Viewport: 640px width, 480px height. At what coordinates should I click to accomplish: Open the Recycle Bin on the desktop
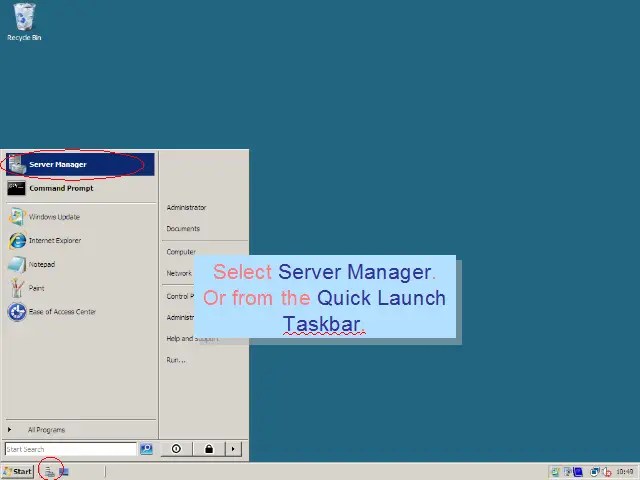tap(24, 22)
